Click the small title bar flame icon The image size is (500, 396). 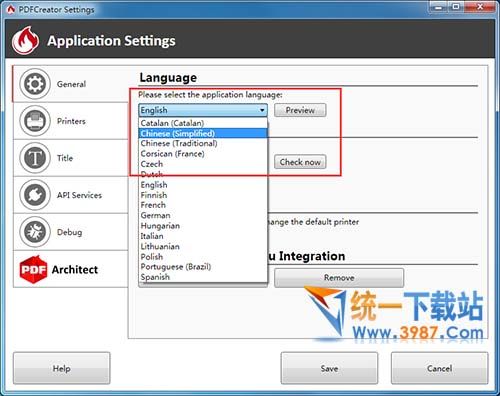click(11, 9)
